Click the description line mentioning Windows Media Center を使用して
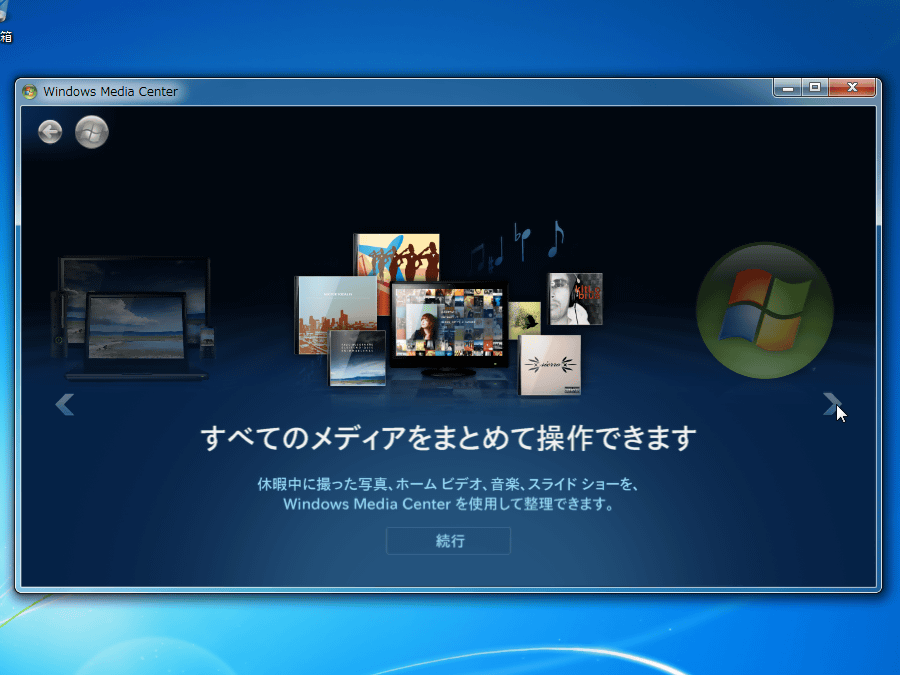Viewport: 900px width, 675px height. coord(449,504)
